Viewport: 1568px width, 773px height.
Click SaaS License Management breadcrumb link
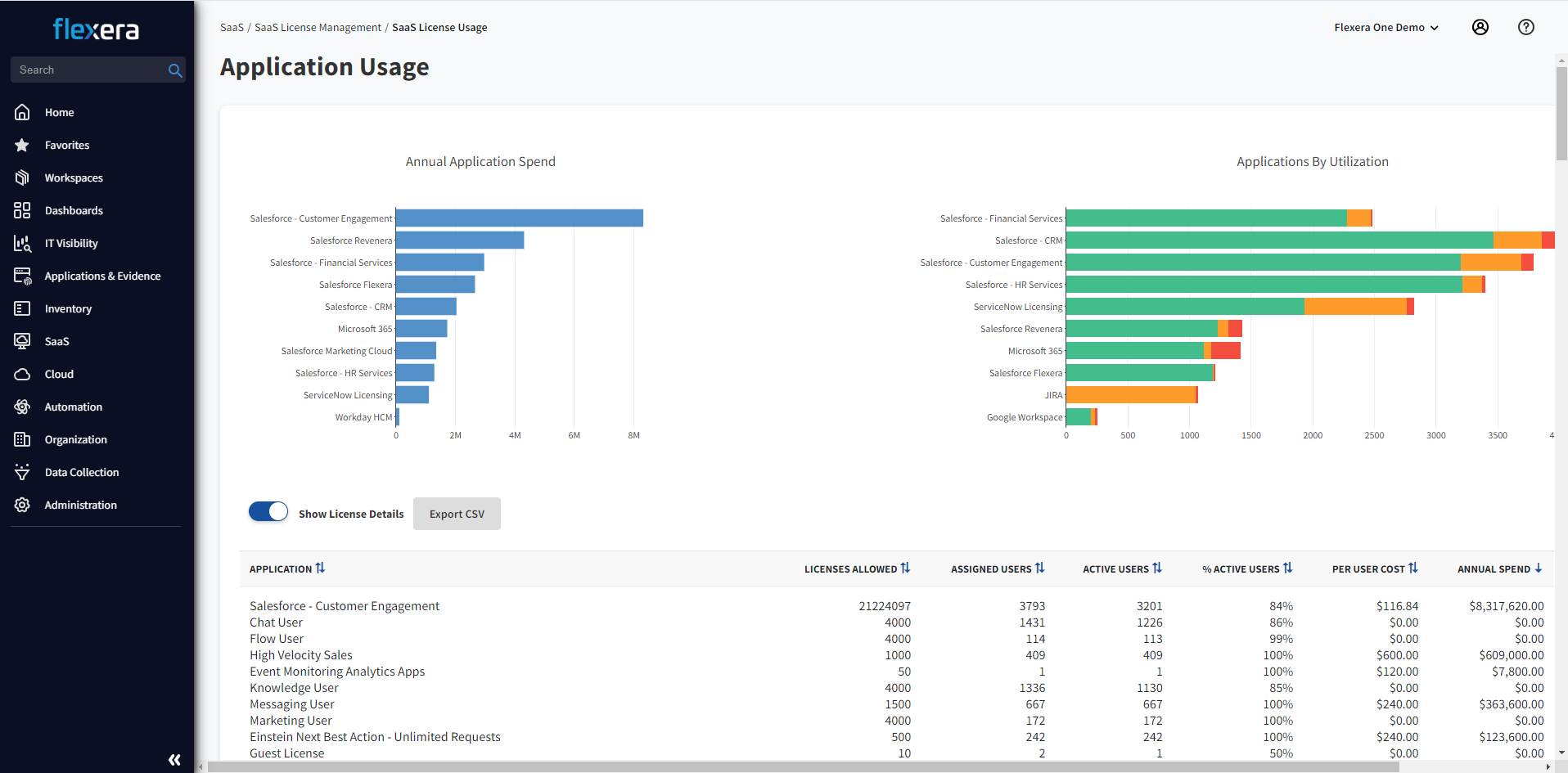[x=318, y=27]
